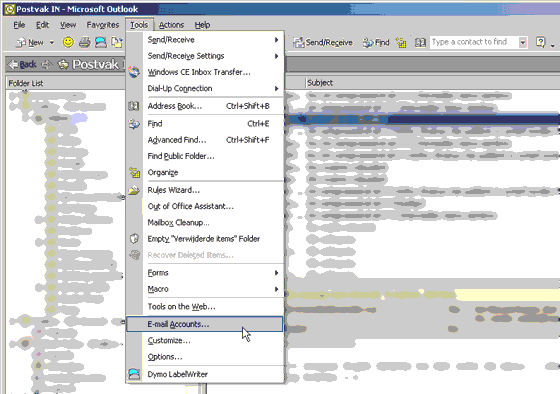The width and height of the screenshot is (560, 394).
Task: Click the Move to Folder toolbar icon
Action: coord(116,43)
